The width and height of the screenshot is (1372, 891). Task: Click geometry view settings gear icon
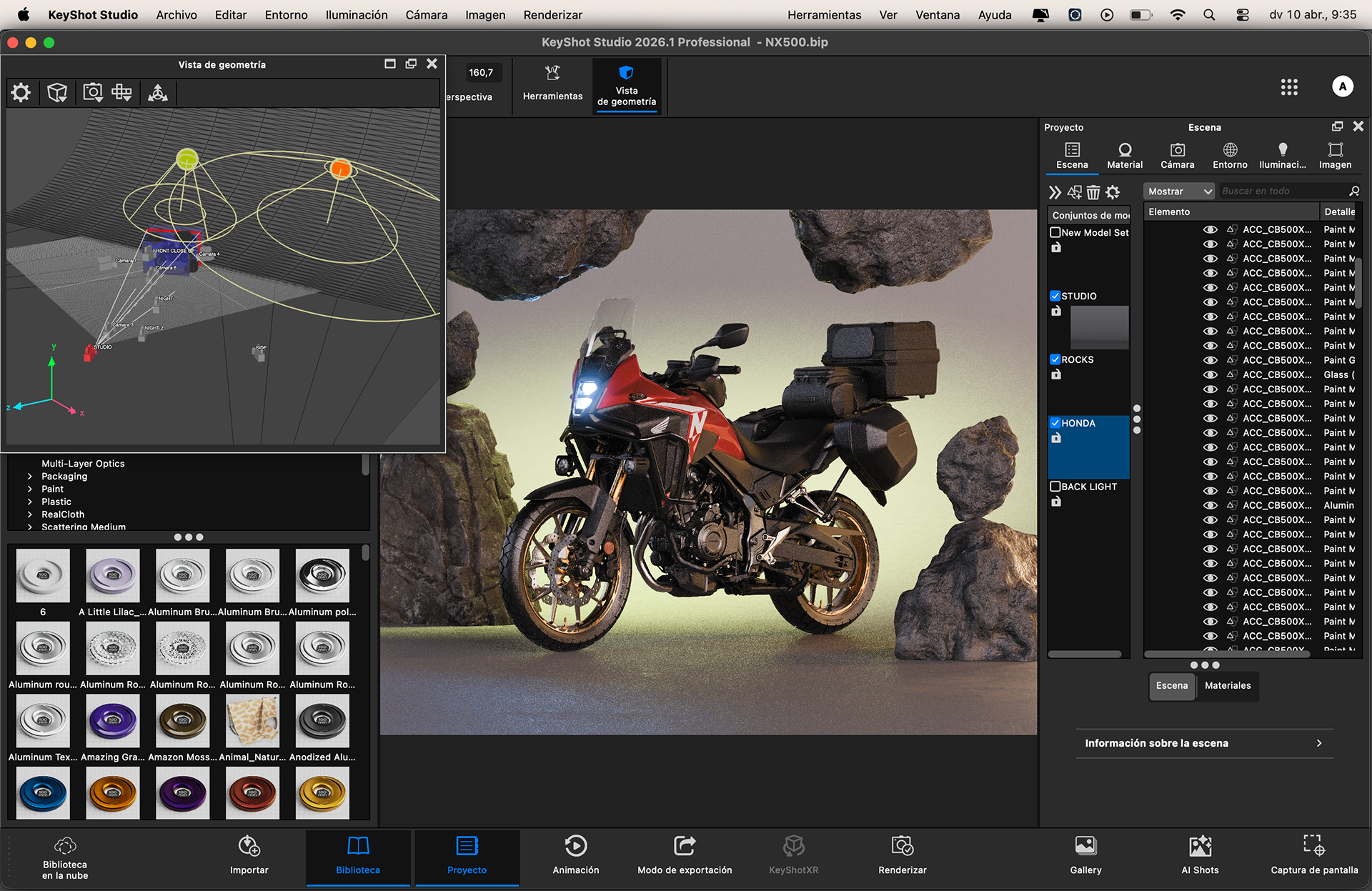21,93
